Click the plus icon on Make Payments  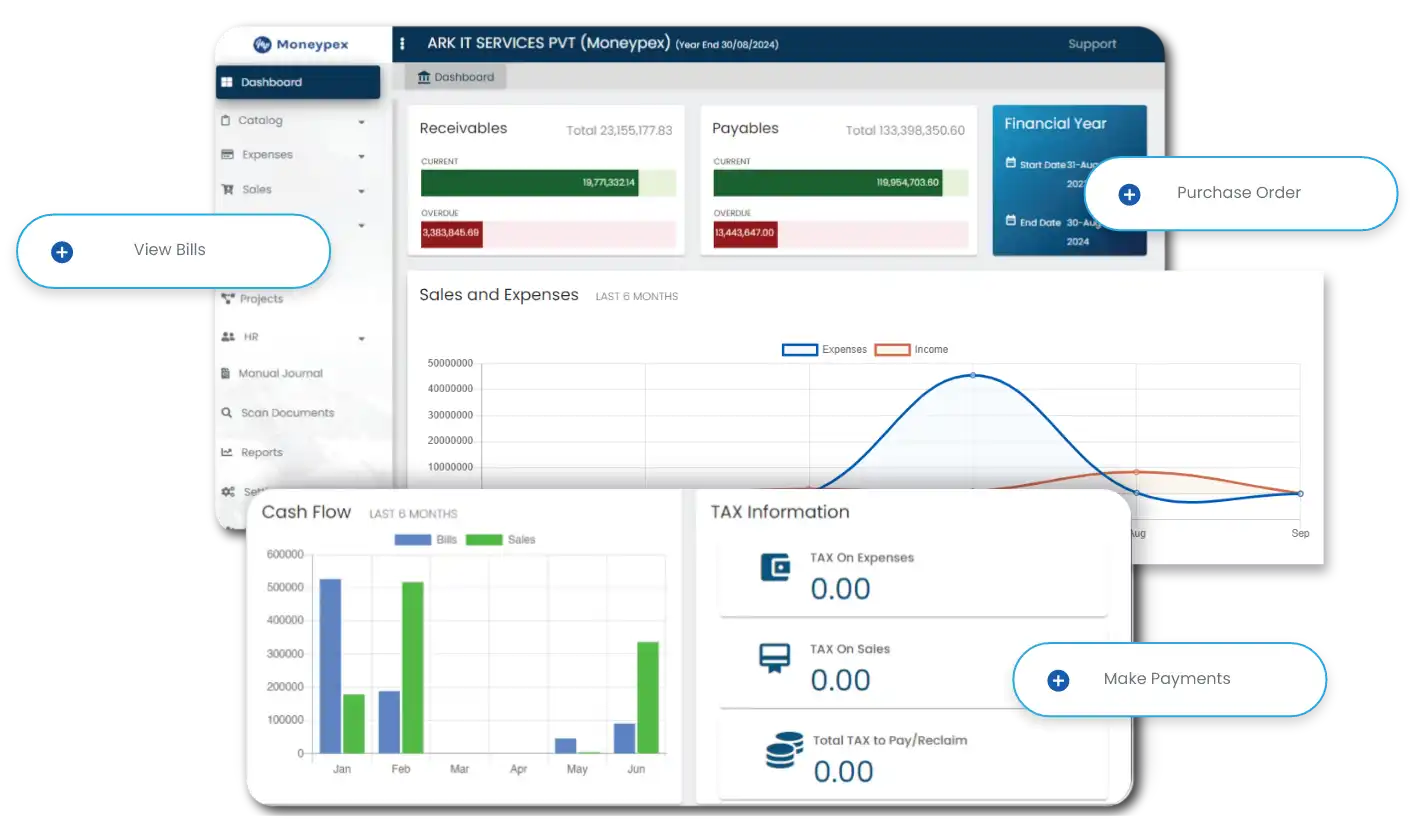tap(1058, 681)
